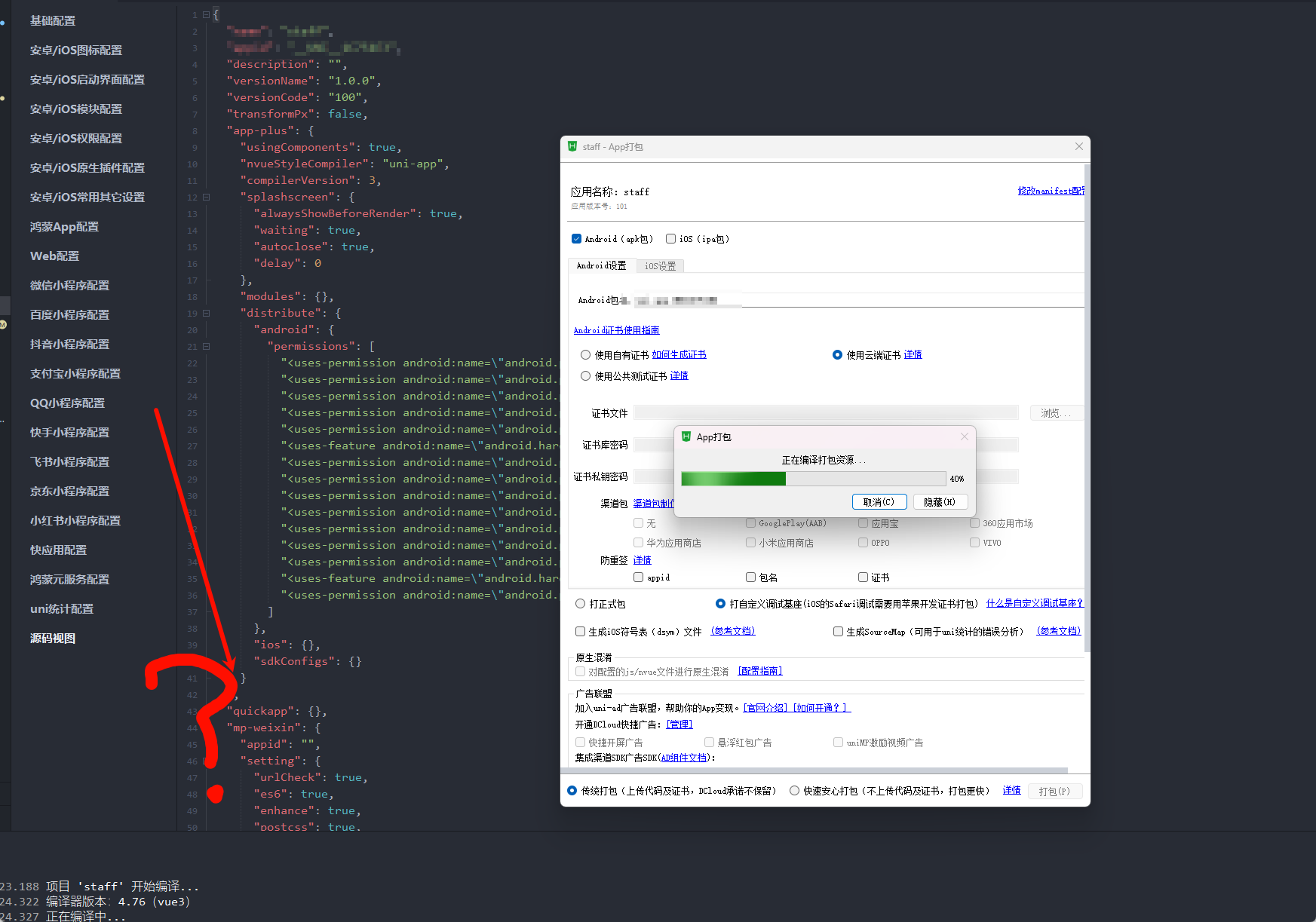
Task: Close the staff - App打包 dialog
Action: (1078, 146)
